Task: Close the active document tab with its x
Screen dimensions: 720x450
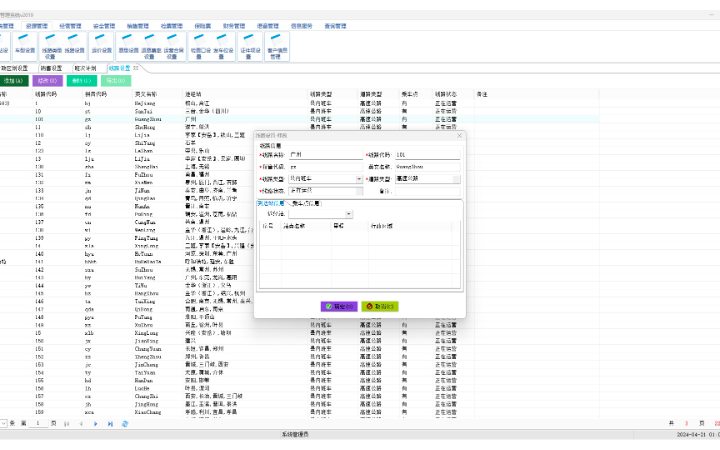Action: pos(136,68)
